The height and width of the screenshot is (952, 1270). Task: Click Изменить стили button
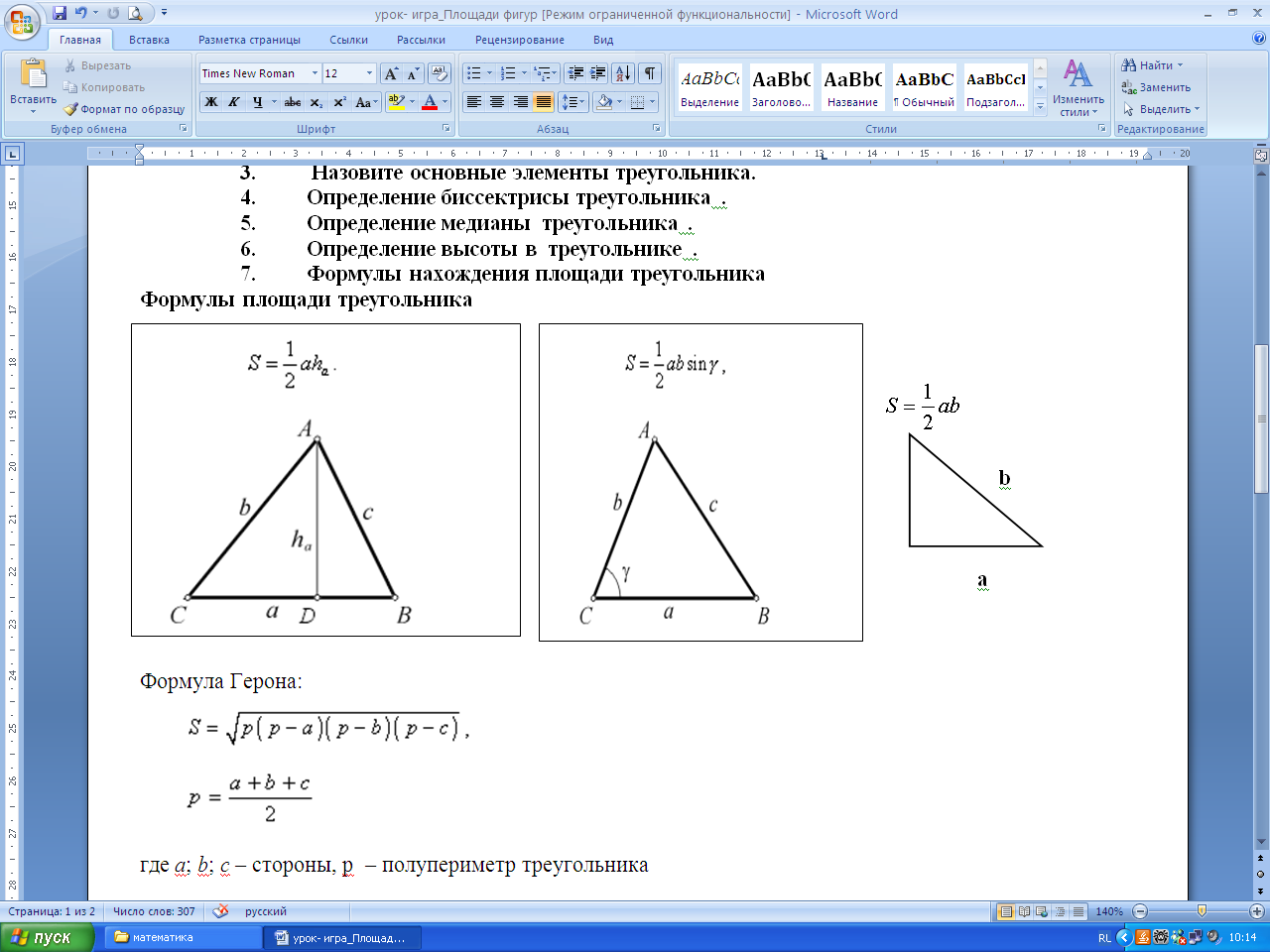(x=1079, y=87)
